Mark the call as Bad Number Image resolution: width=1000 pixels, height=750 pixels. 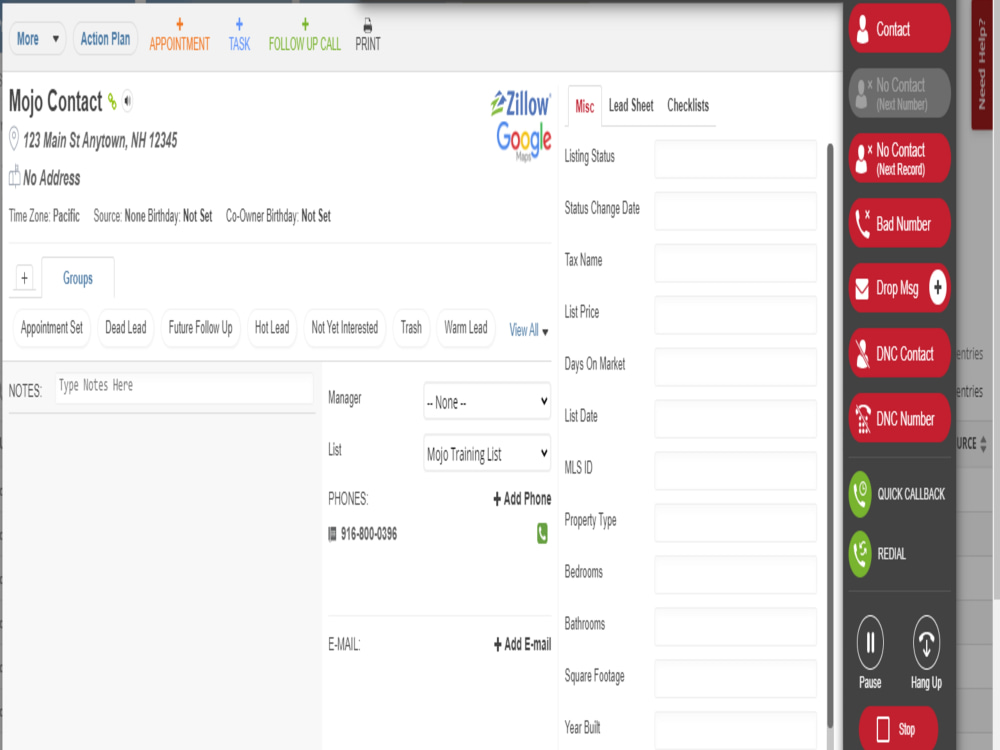point(899,223)
